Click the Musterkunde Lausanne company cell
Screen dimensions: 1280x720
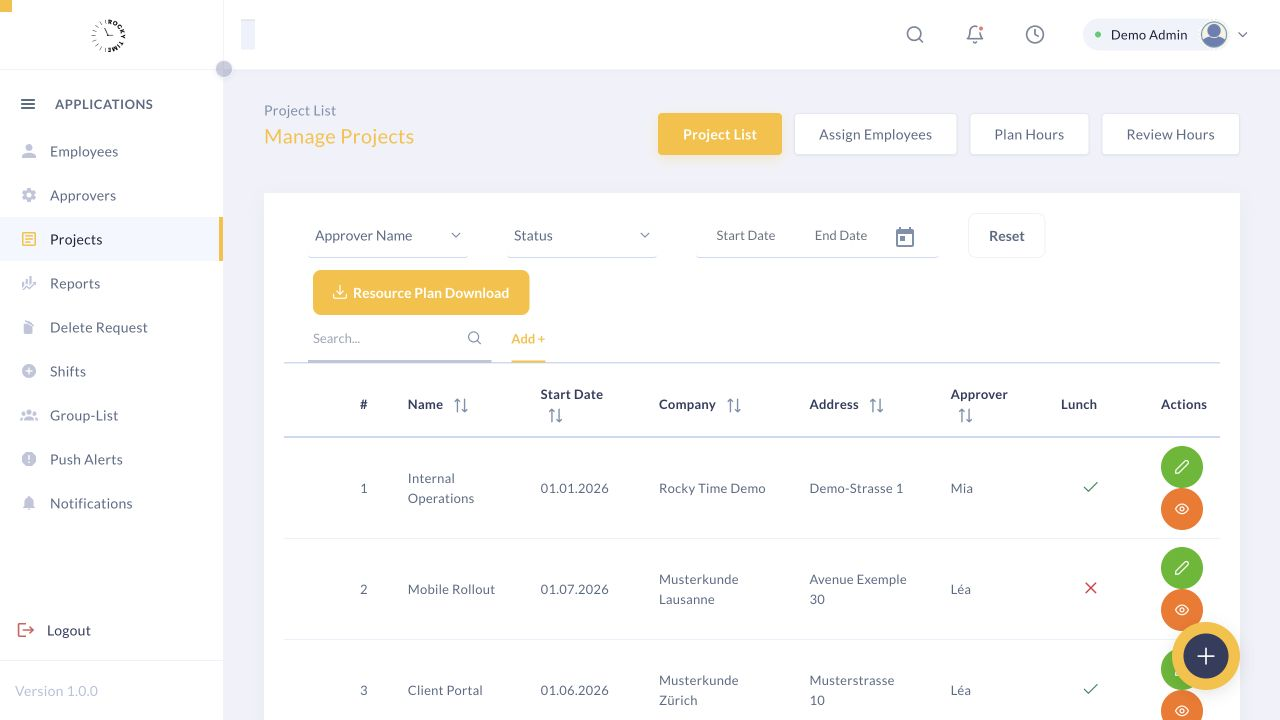pos(699,589)
